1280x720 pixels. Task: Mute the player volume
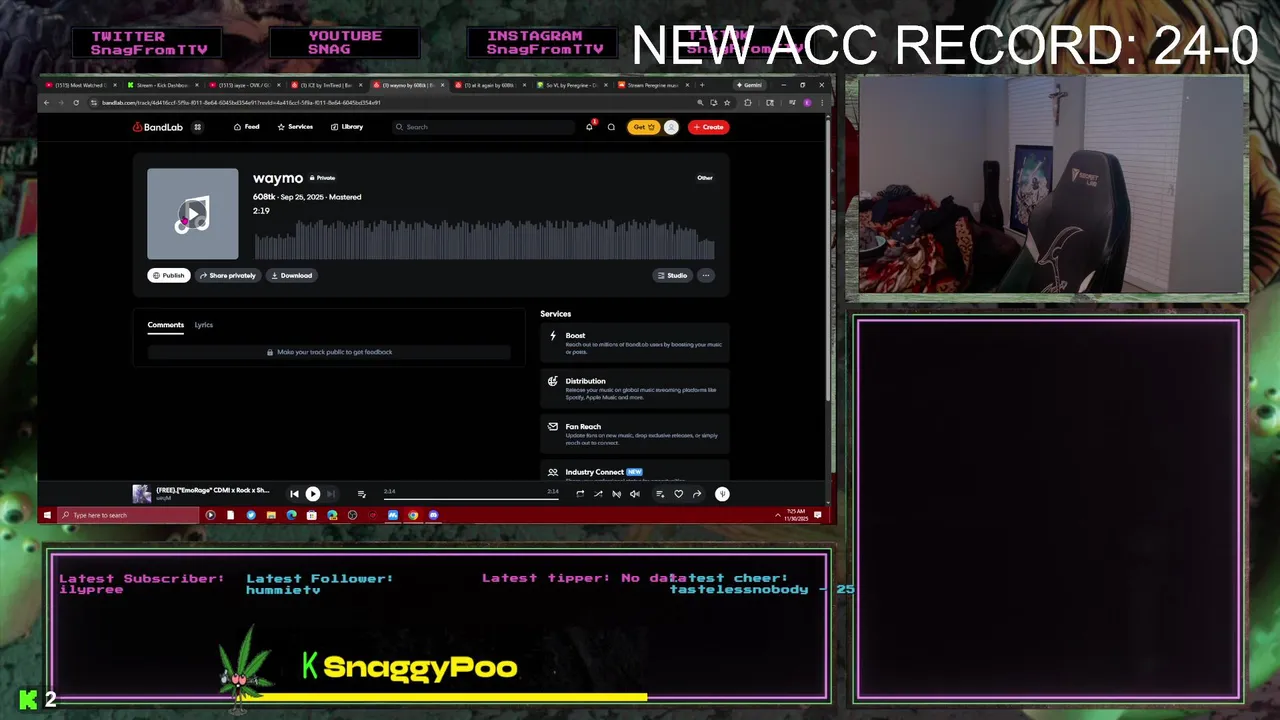(x=635, y=494)
